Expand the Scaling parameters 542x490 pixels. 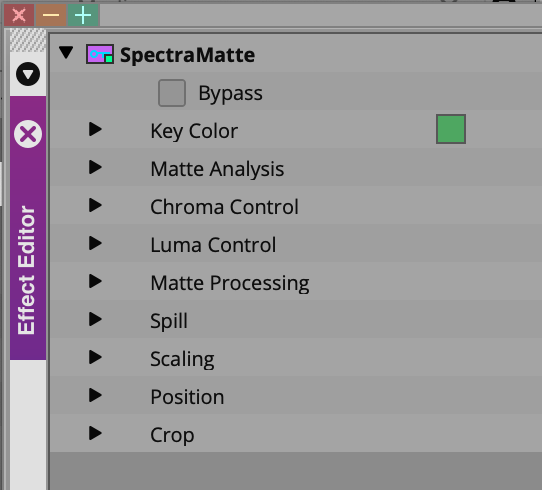coord(95,357)
